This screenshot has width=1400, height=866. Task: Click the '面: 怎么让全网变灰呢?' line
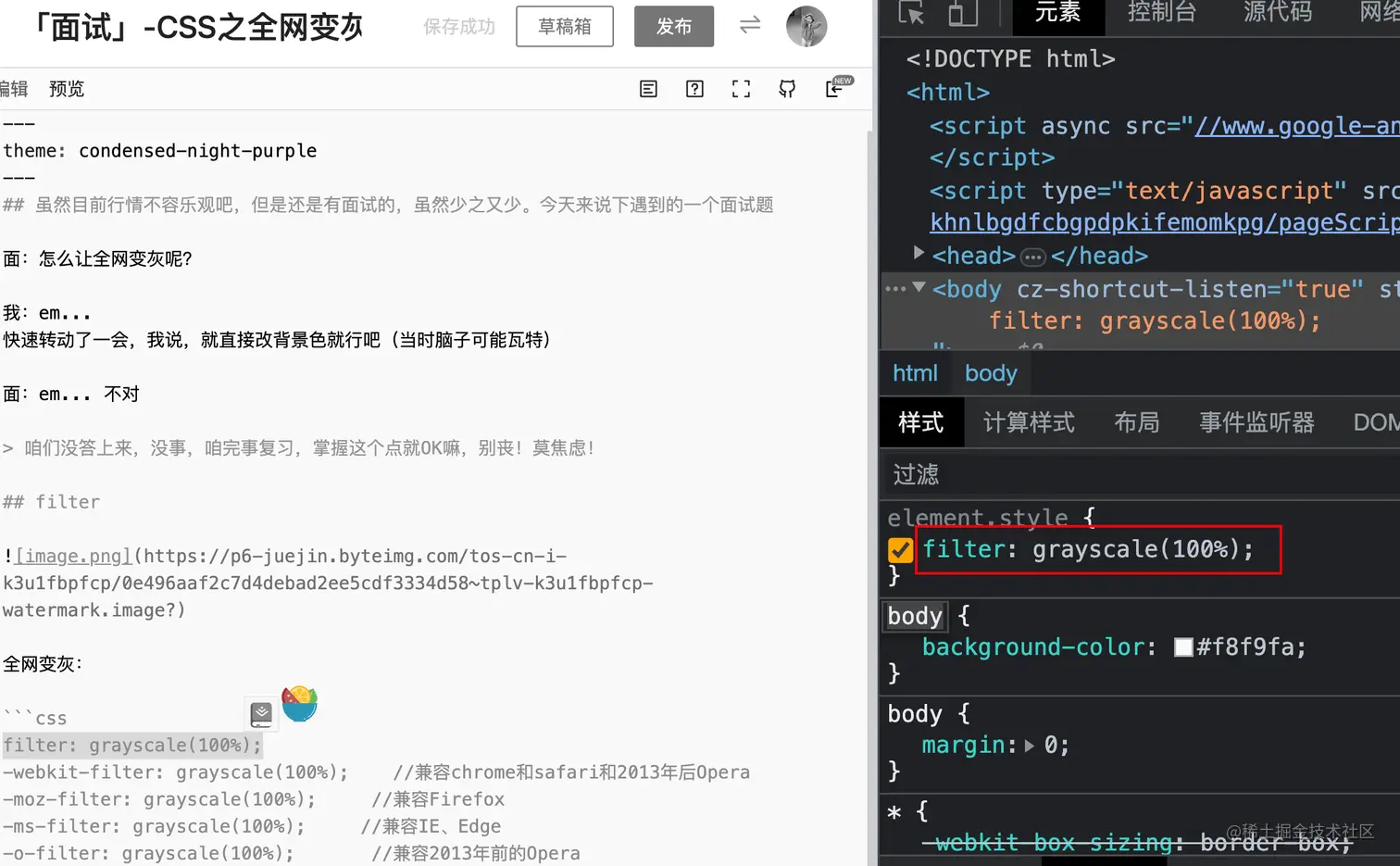click(x=97, y=259)
